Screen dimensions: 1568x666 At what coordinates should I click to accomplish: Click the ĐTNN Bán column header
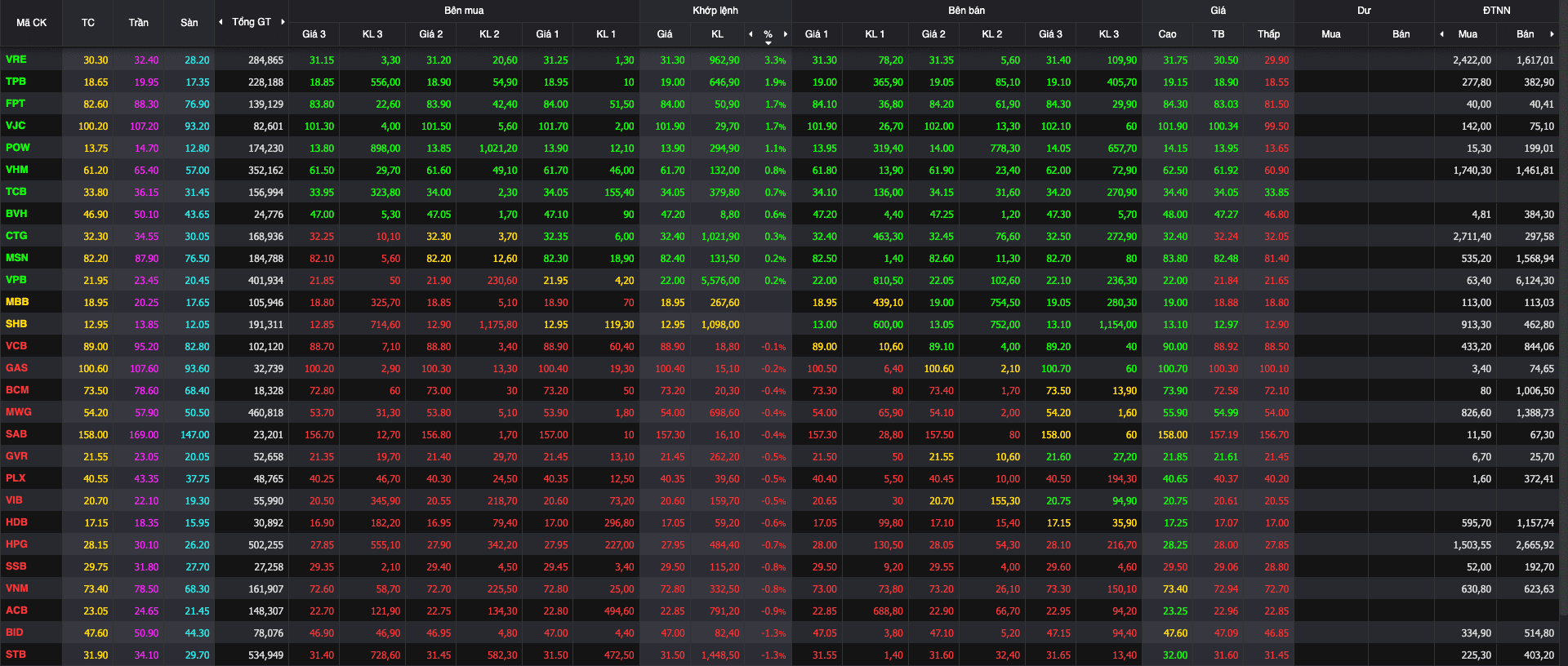[1526, 34]
